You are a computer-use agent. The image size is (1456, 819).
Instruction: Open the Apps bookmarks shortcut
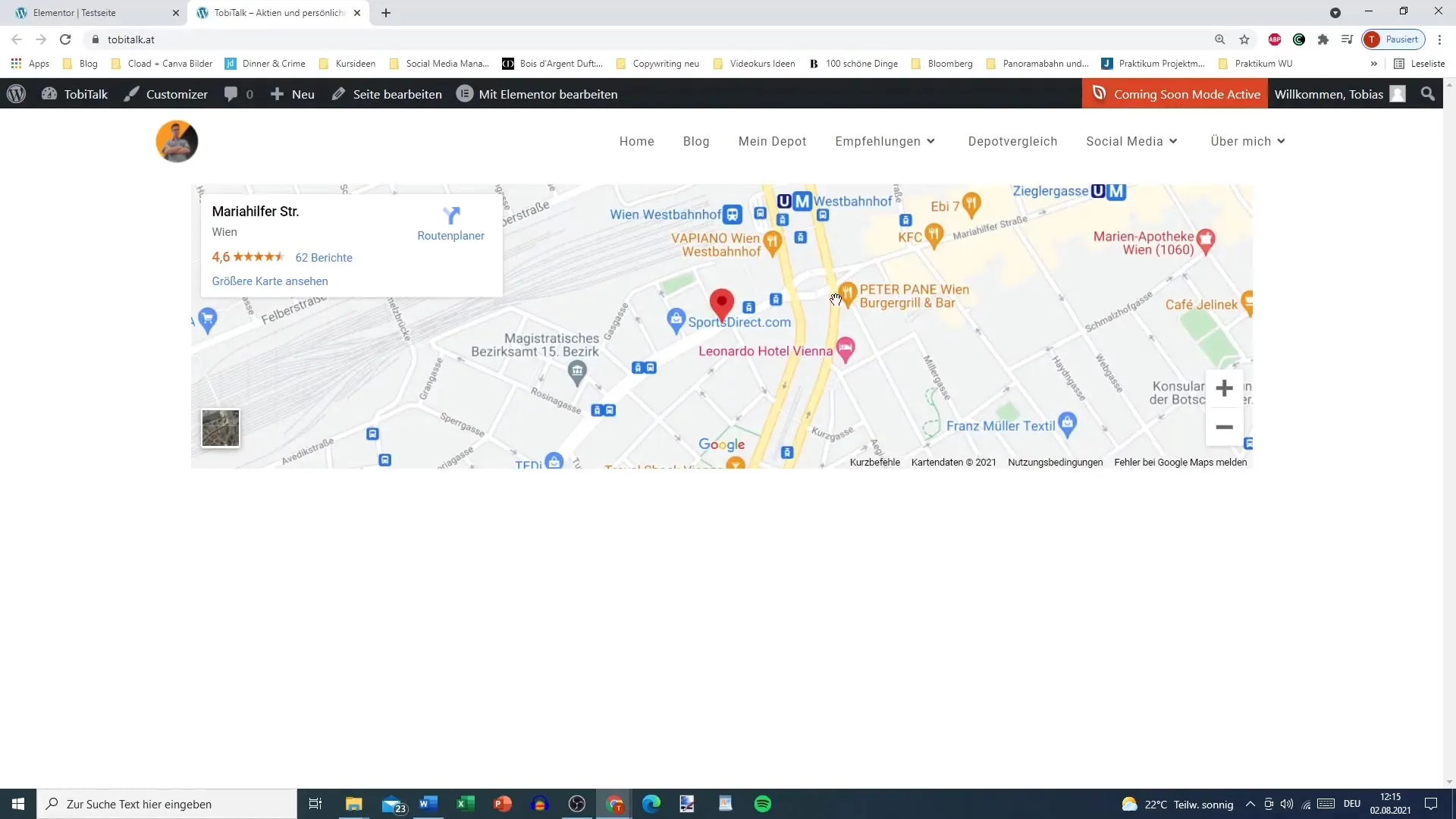[x=30, y=64]
